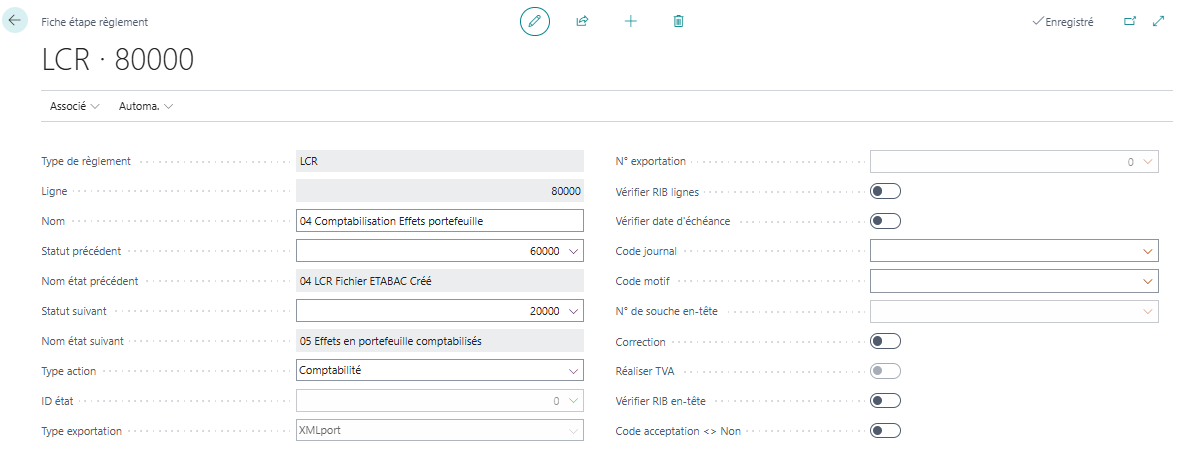Click the trash delete icon
Image resolution: width=1177 pixels, height=461 pixels.
point(679,21)
